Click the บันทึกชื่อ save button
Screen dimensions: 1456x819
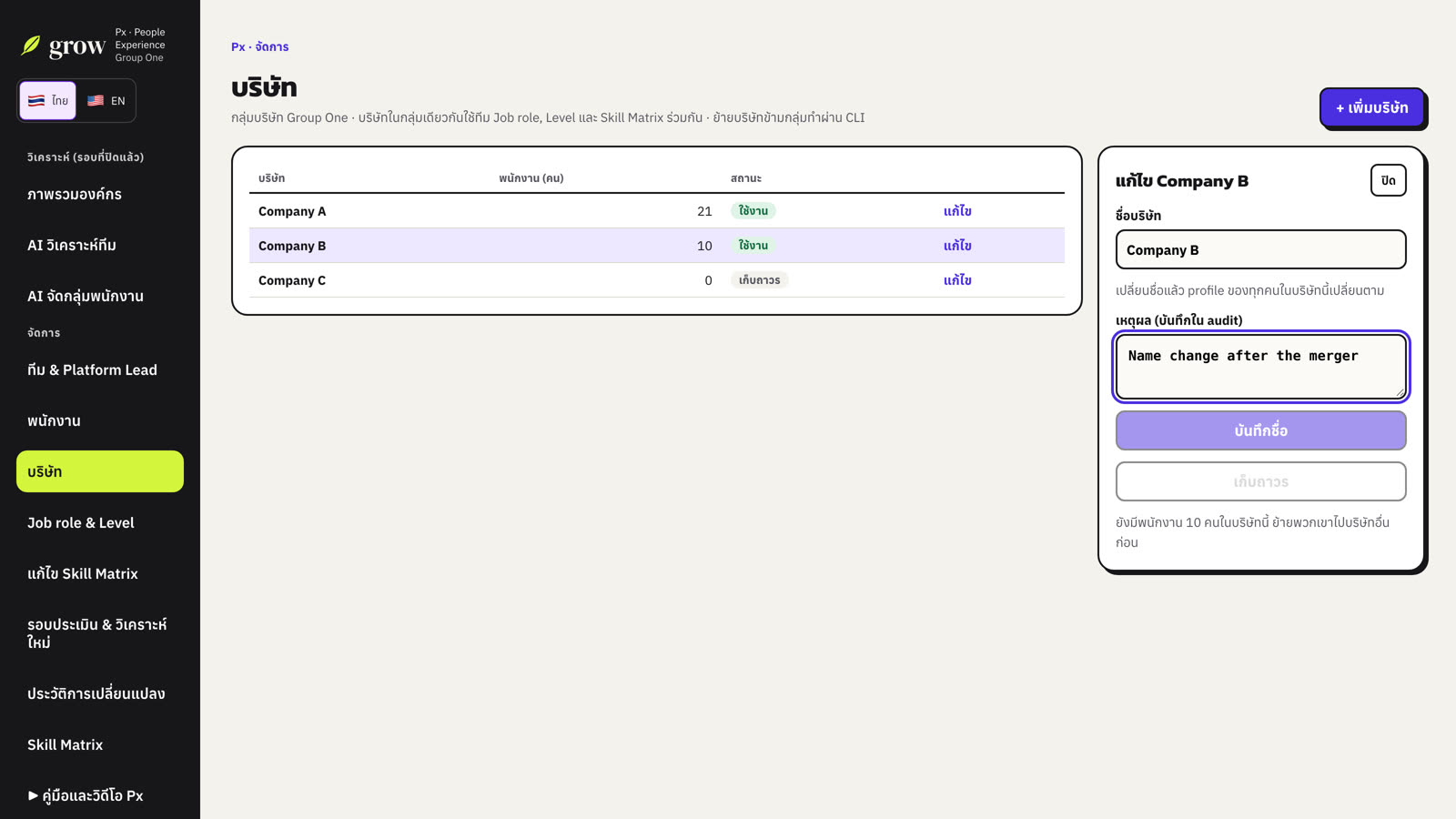(1261, 430)
